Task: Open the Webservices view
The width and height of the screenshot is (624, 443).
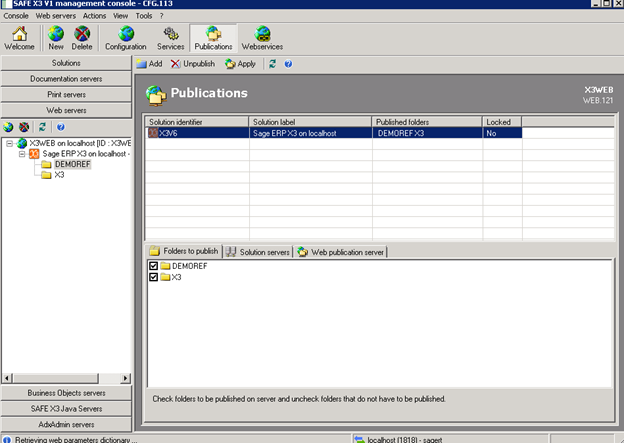Action: click(x=261, y=34)
